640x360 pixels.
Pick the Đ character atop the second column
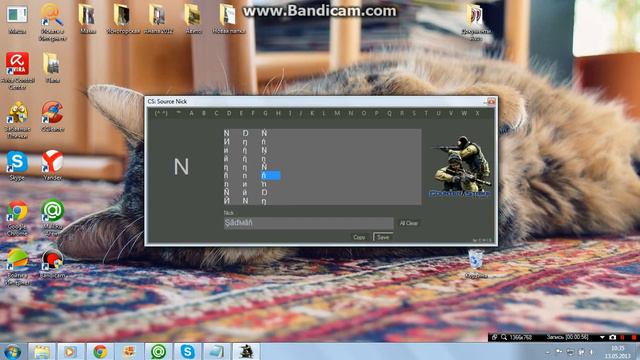click(245, 133)
